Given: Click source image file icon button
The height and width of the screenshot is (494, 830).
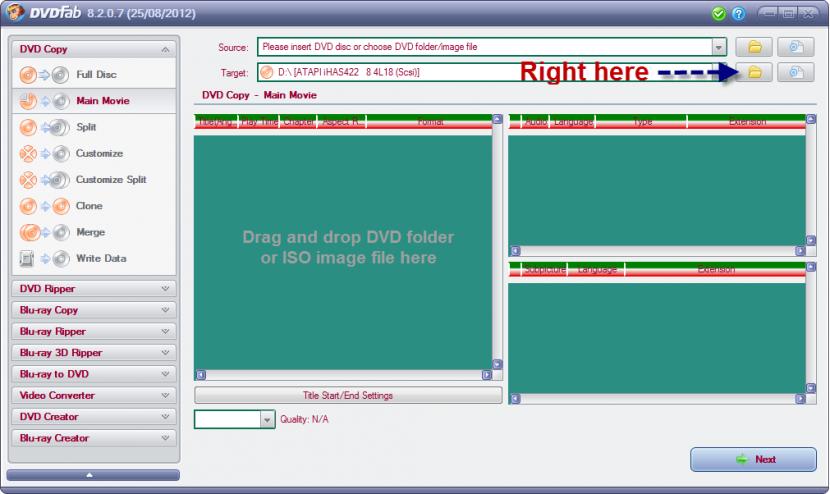Looking at the screenshot, I should [x=796, y=47].
